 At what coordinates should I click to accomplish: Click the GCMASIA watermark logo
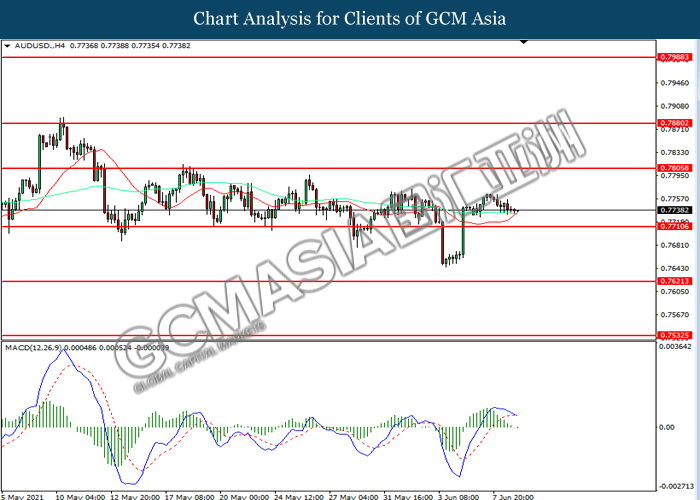pyautogui.click(x=348, y=250)
